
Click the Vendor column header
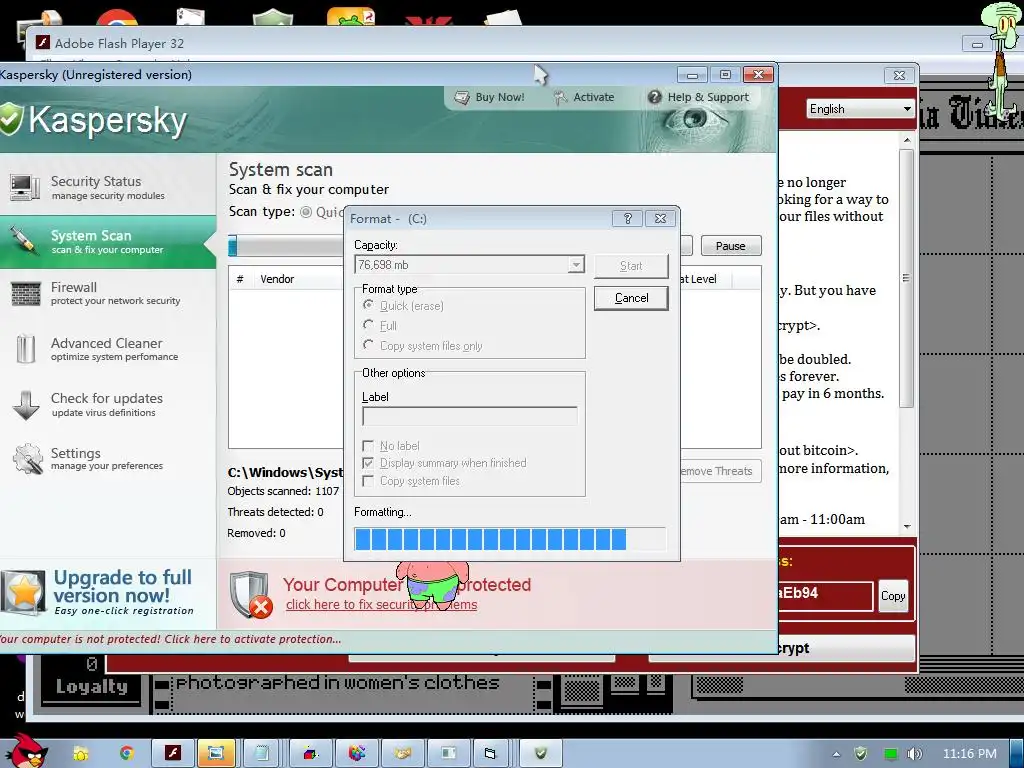click(277, 279)
